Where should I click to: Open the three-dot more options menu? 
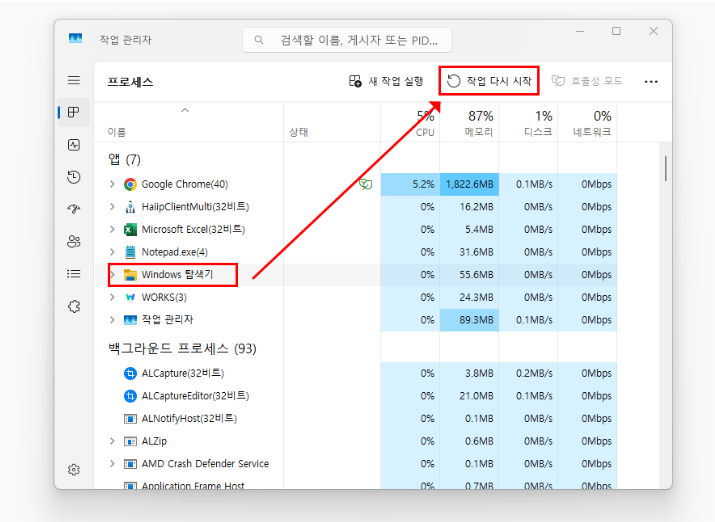pyautogui.click(x=651, y=81)
